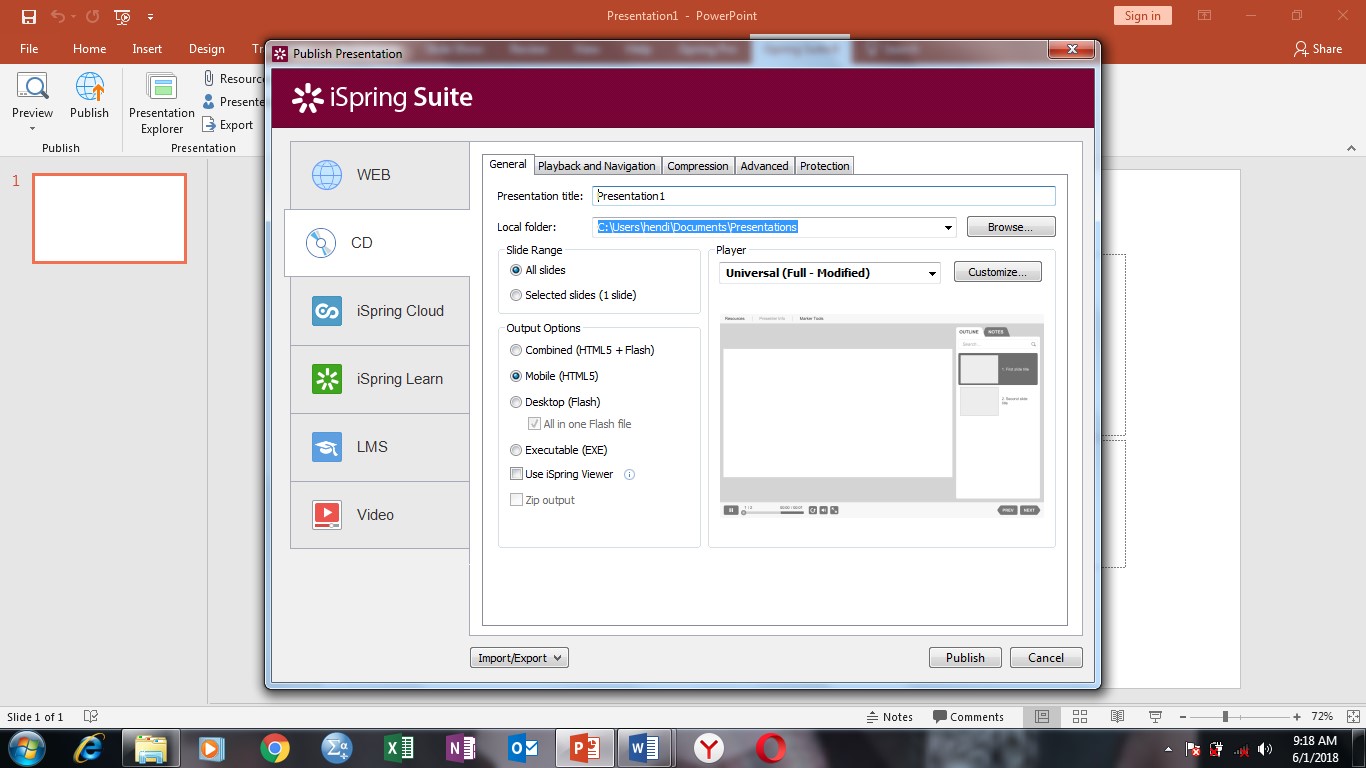Open Outlook from the taskbar
The width and height of the screenshot is (1366, 768).
coord(523,748)
